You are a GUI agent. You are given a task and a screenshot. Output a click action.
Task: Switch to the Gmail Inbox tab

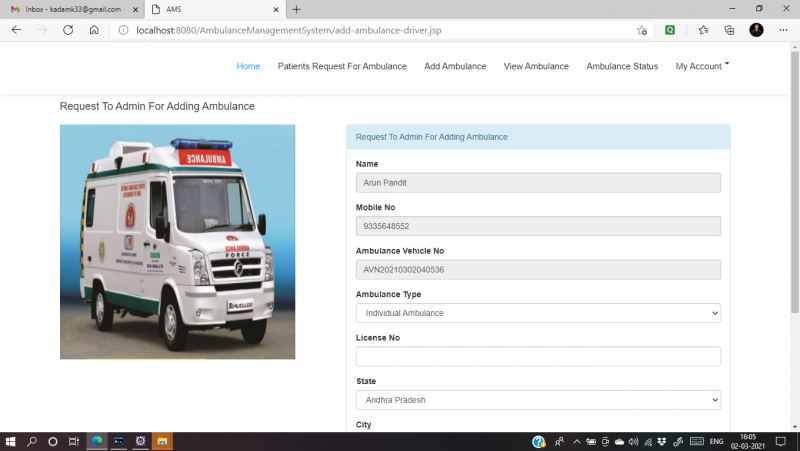pyautogui.click(x=73, y=9)
